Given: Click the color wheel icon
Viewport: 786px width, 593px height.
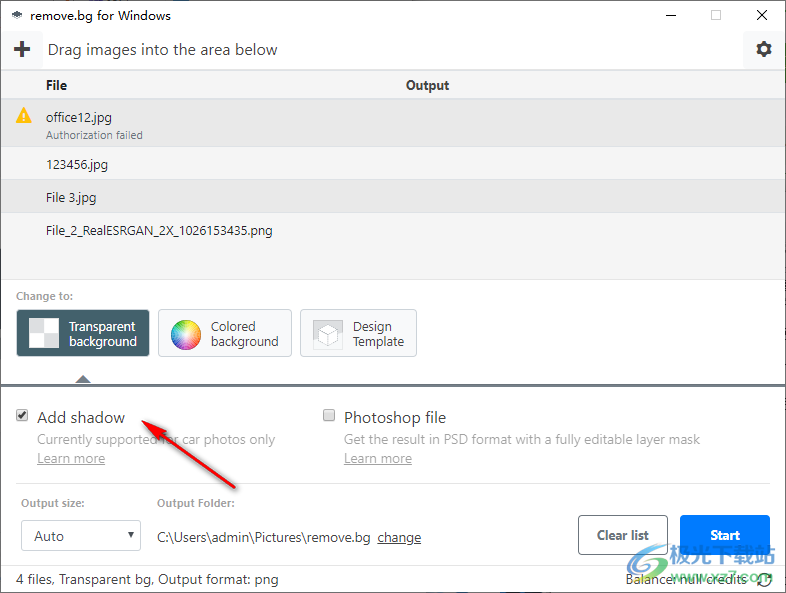Looking at the screenshot, I should point(186,334).
